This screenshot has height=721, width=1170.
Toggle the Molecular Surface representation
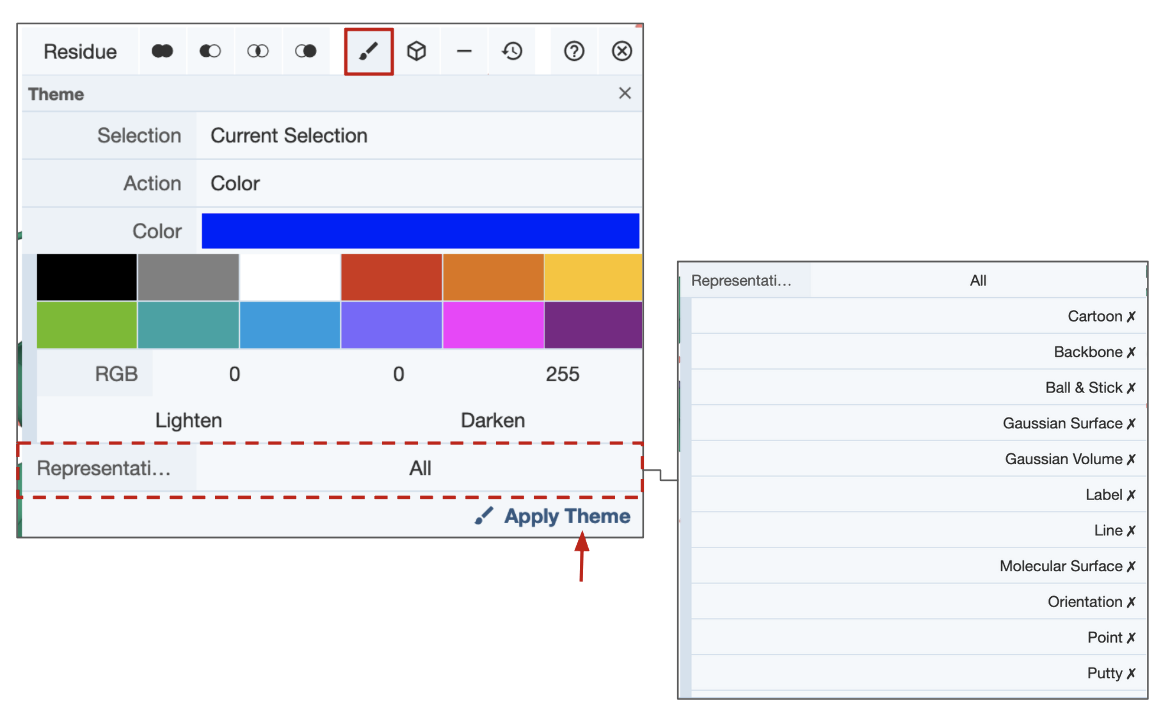tap(1067, 566)
